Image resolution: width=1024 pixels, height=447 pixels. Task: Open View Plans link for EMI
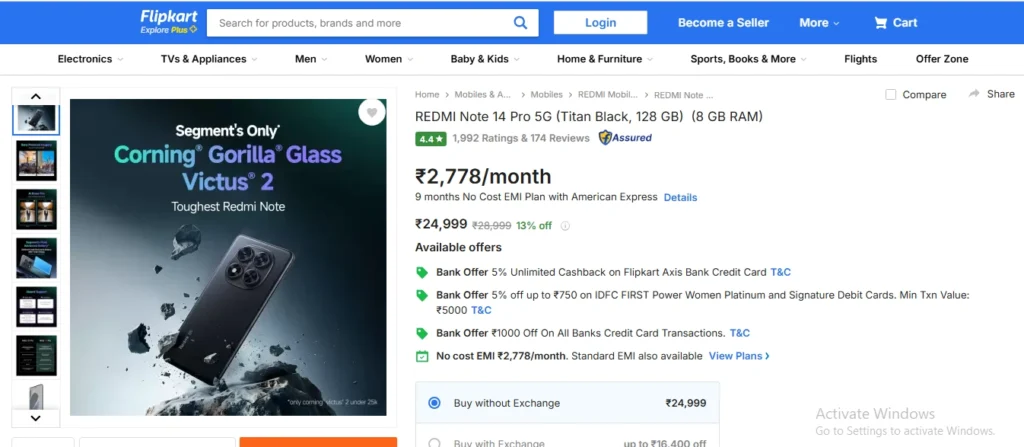tap(739, 356)
